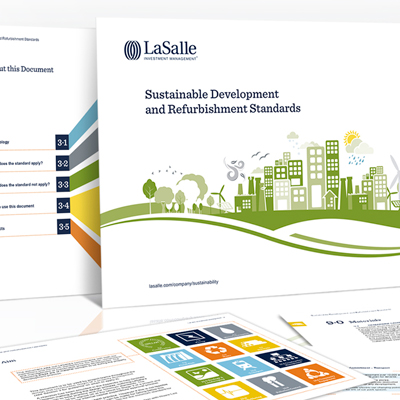Select section tab 3·1
Image resolution: width=400 pixels, height=400 pixels.
62,142
